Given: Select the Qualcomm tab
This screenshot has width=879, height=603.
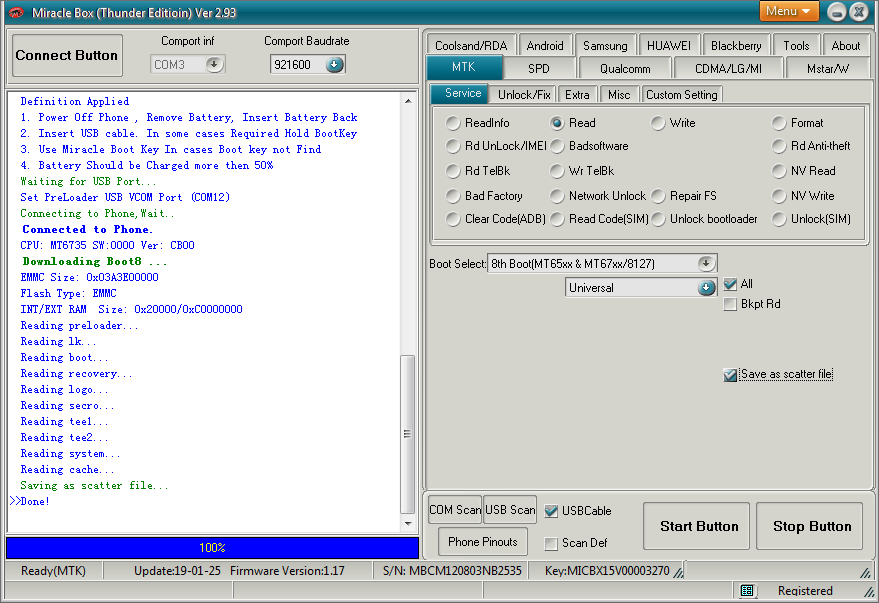Looking at the screenshot, I should pos(625,68).
